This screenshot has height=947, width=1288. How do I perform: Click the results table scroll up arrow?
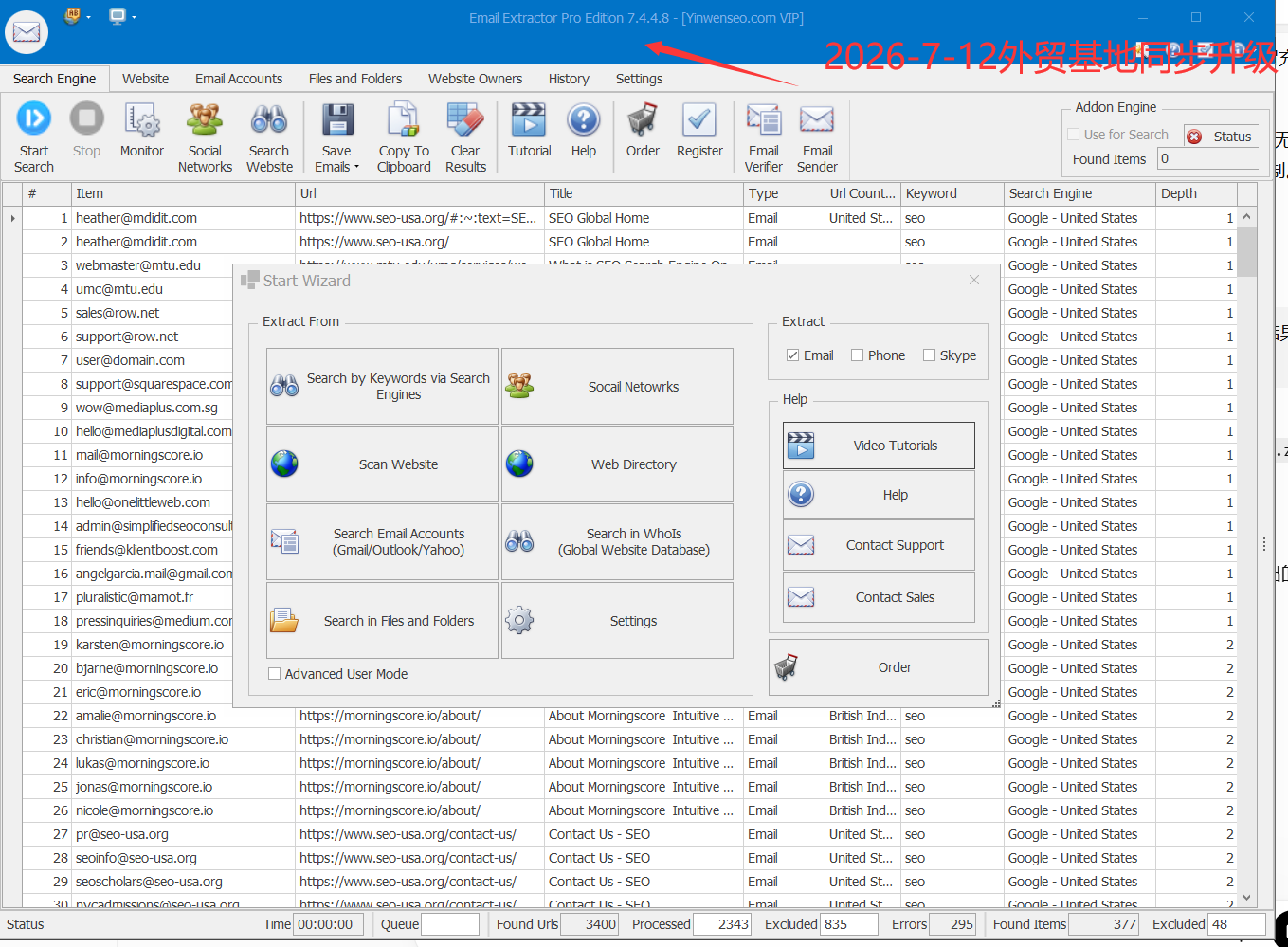click(1246, 216)
